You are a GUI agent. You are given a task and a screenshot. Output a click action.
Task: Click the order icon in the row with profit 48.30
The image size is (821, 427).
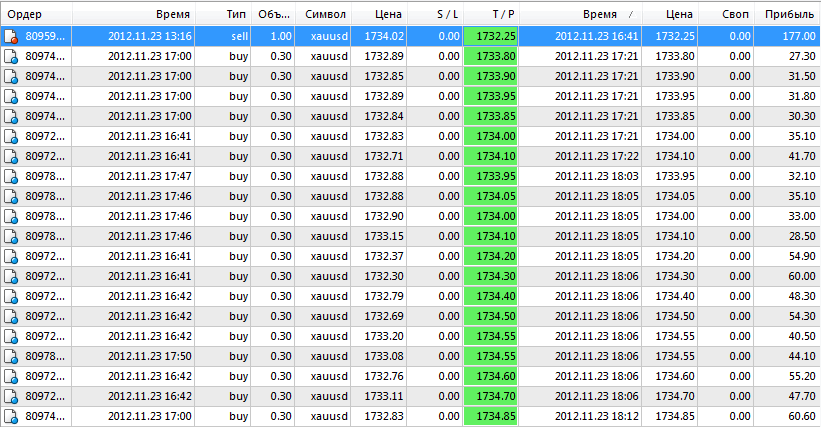click(11, 296)
